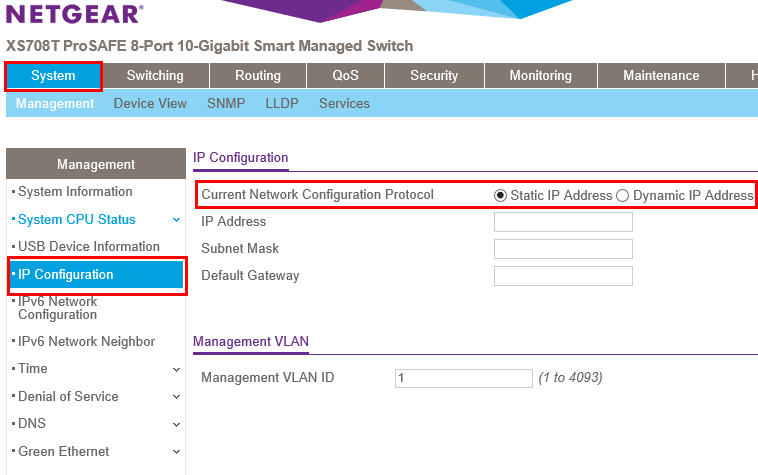Expand Denial of Service section
758x475 pixels.
click(x=176, y=397)
